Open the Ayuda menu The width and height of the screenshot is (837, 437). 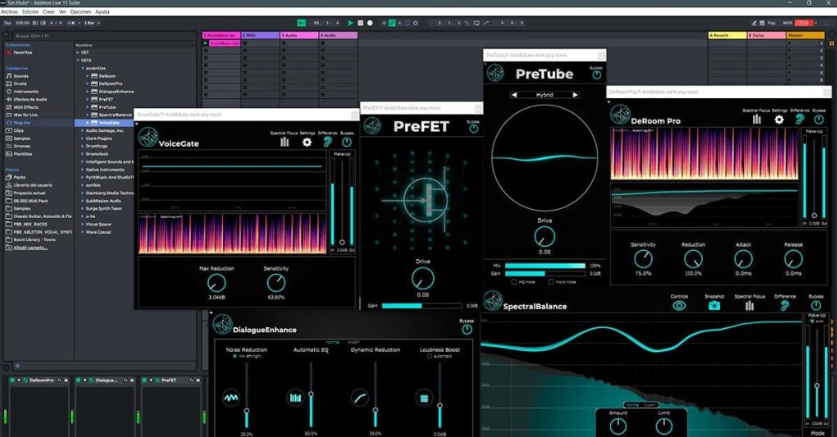[102, 11]
